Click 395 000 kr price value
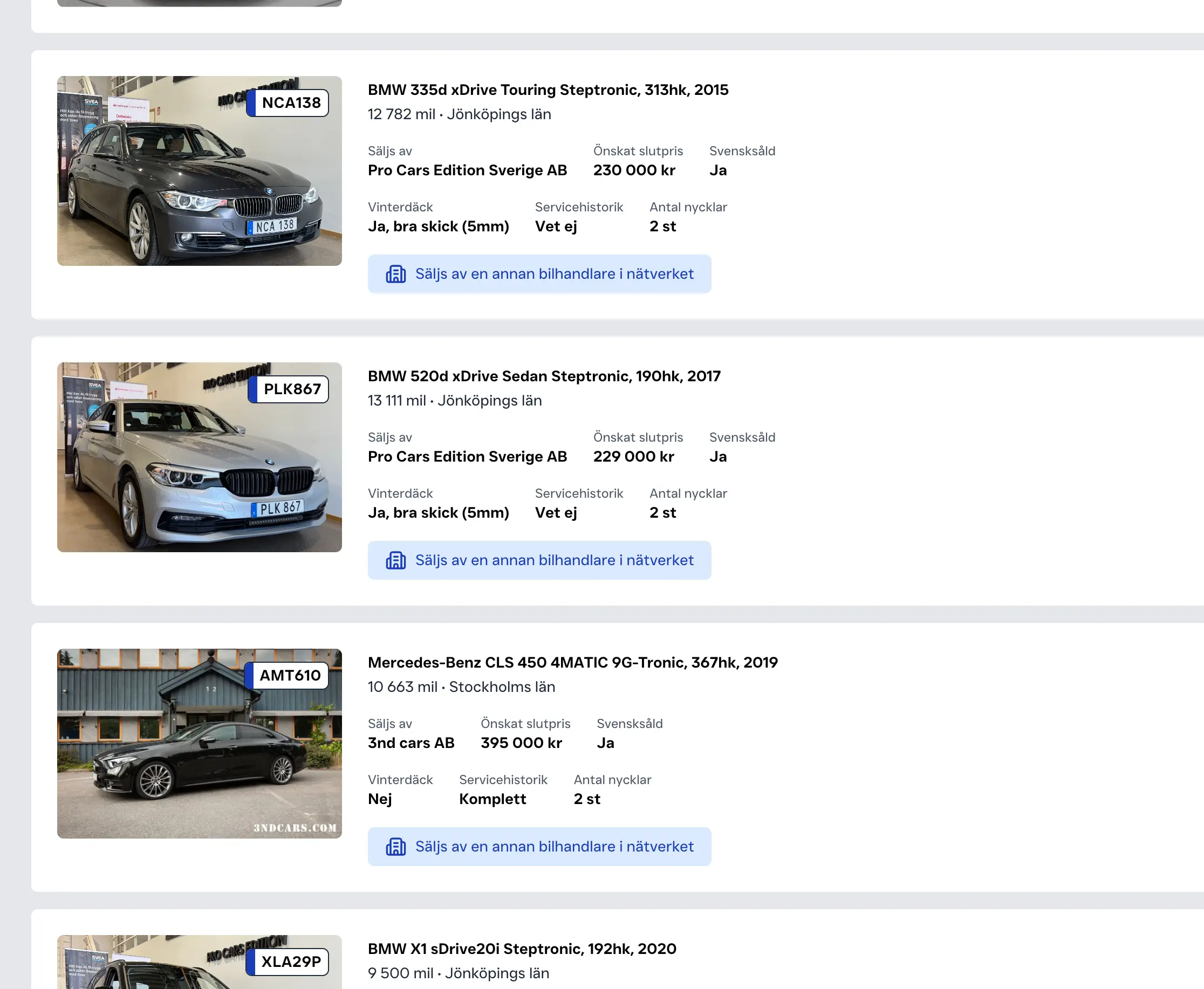 tap(521, 743)
